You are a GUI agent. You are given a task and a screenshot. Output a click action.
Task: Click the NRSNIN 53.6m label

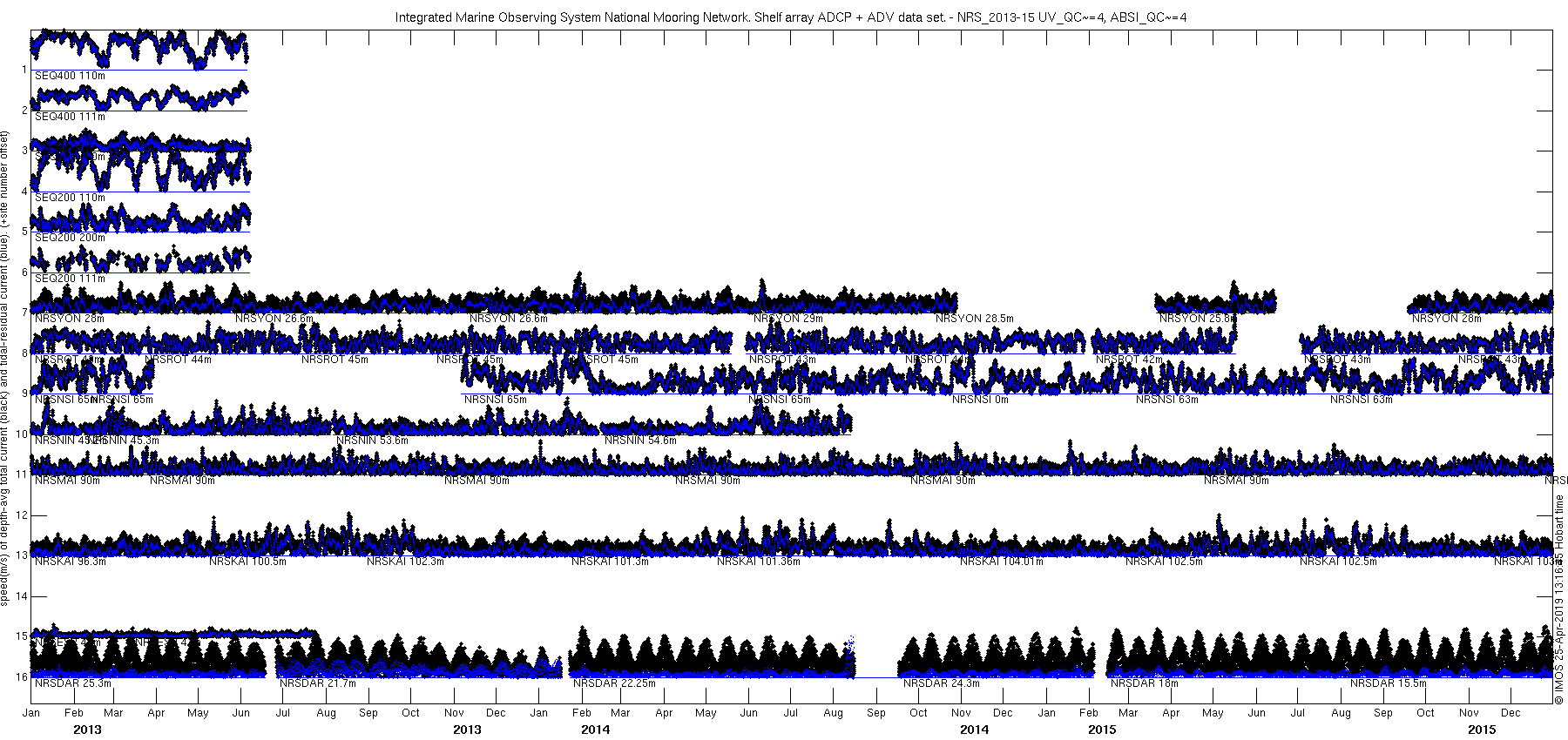point(372,441)
